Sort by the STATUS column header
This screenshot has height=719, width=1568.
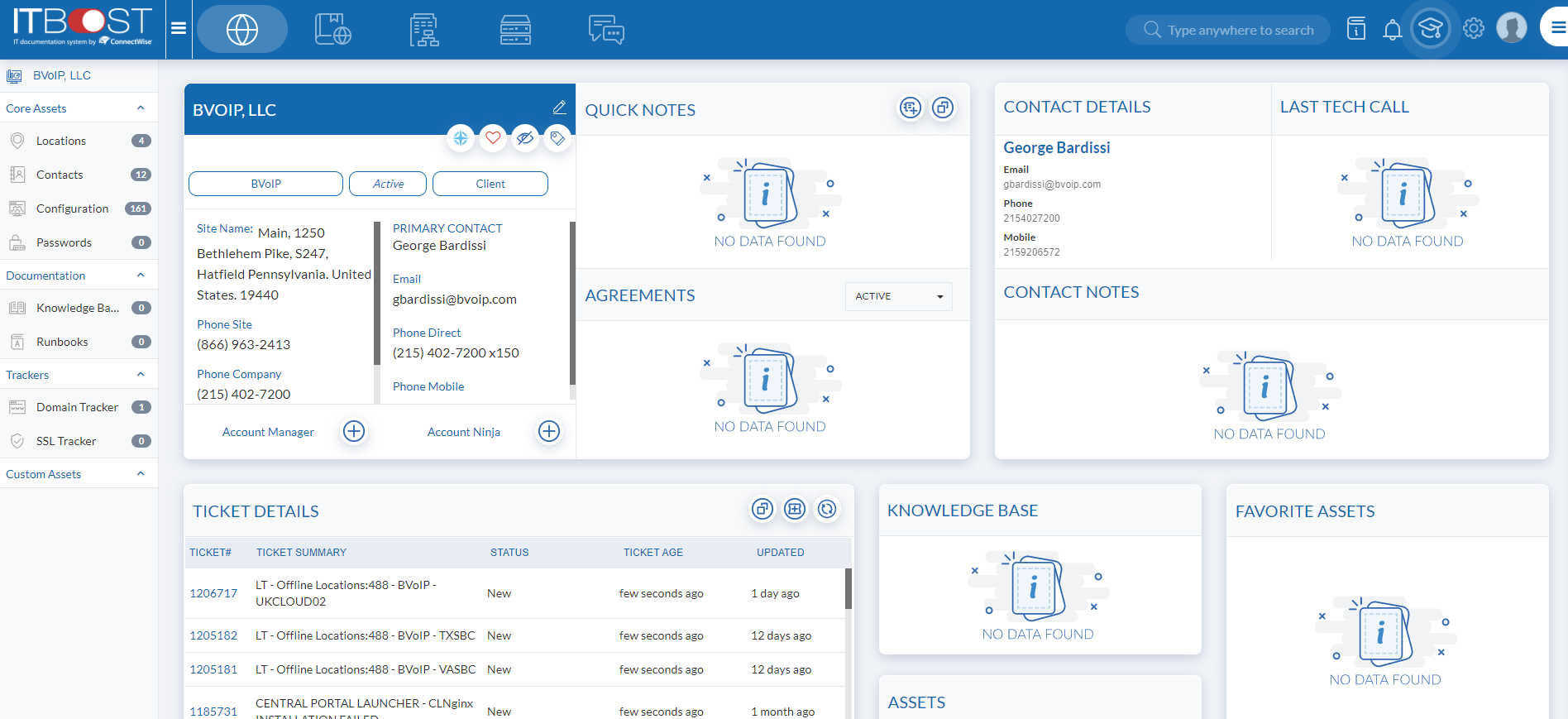tap(509, 553)
